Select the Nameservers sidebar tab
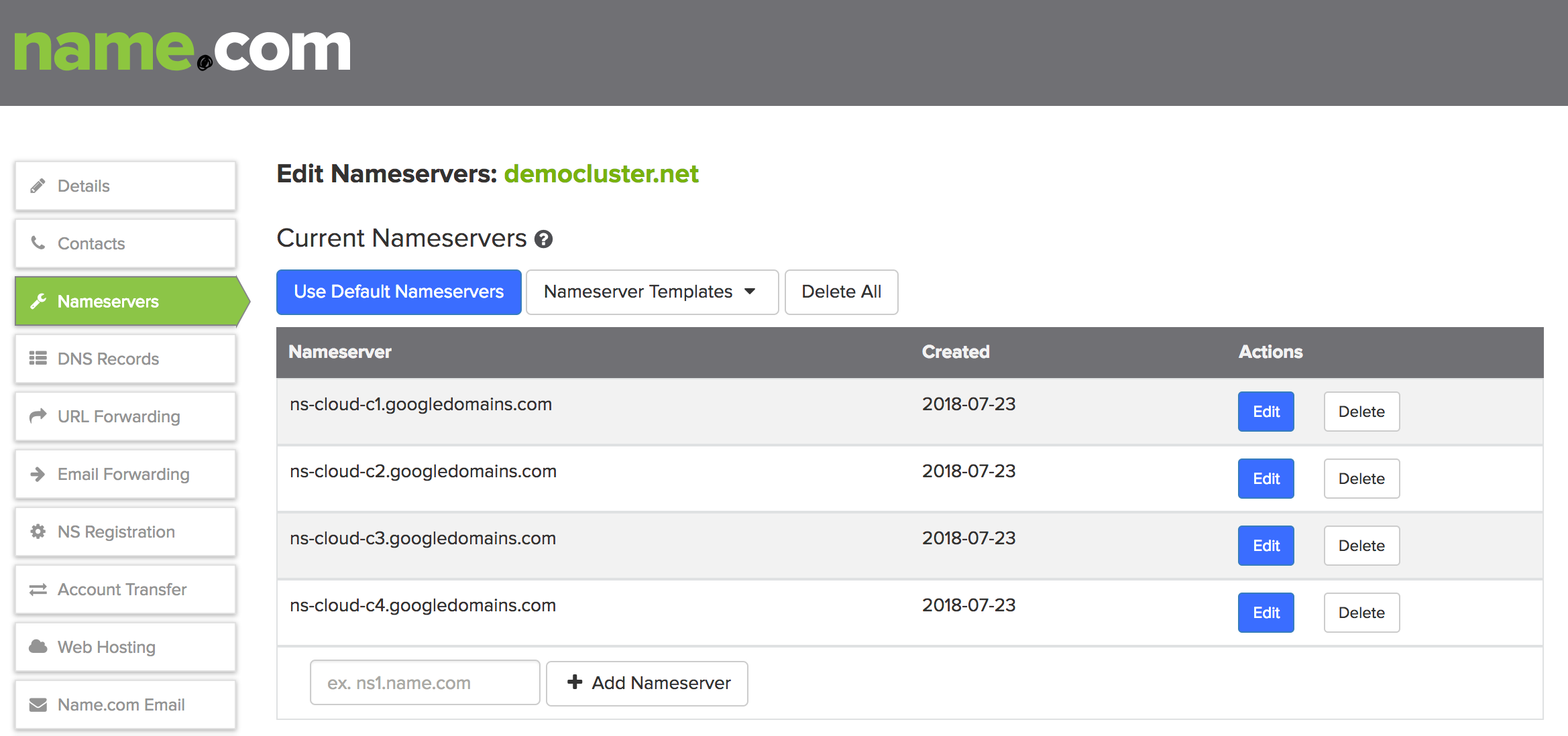Screen dimensions: 1568x736 point(132,301)
